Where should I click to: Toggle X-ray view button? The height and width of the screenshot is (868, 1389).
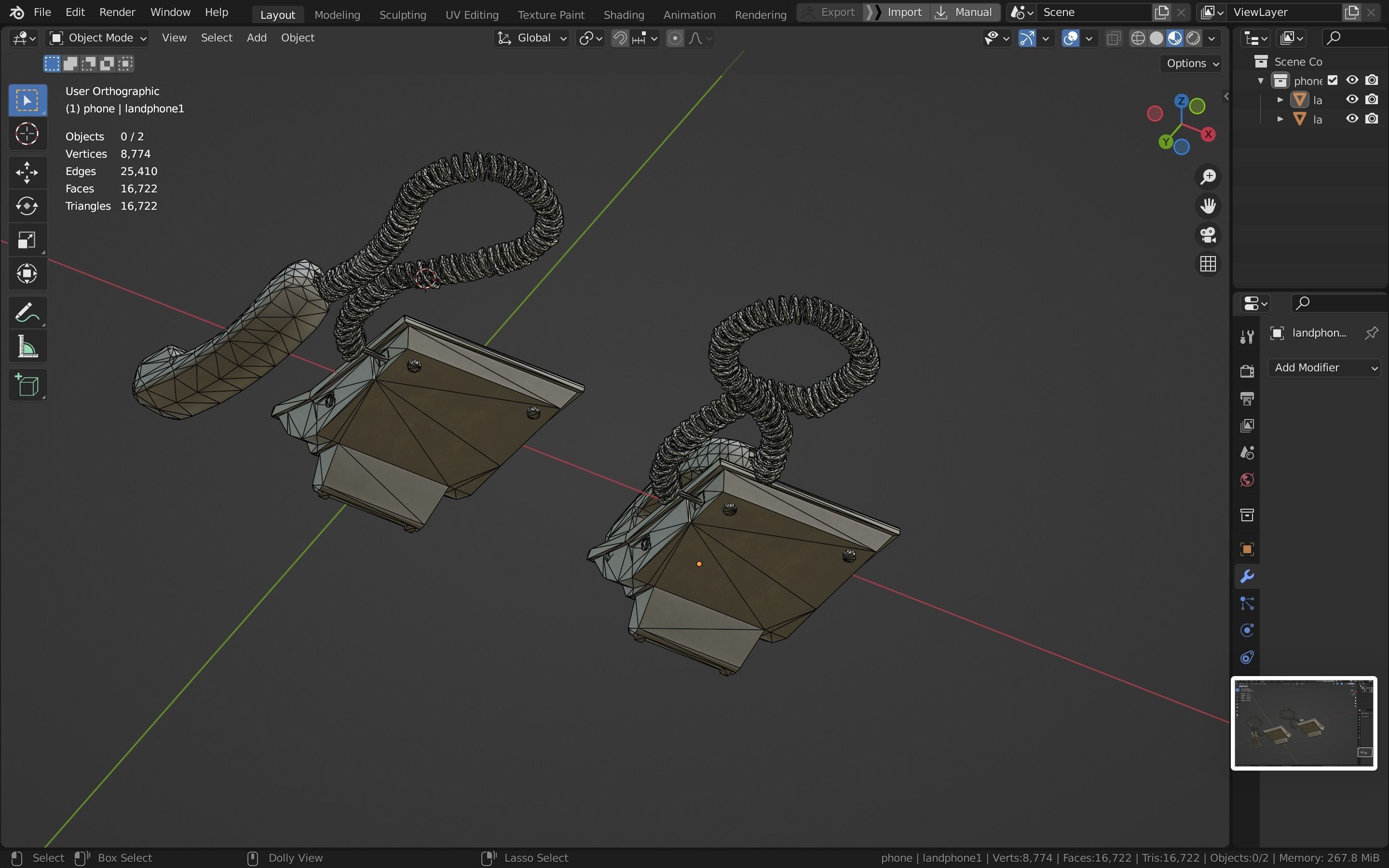pyautogui.click(x=1114, y=39)
